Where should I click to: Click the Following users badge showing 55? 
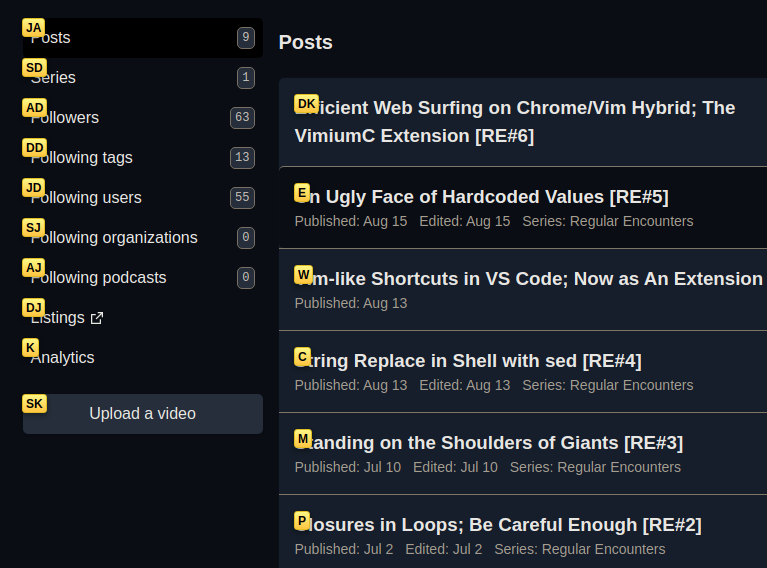(242, 198)
